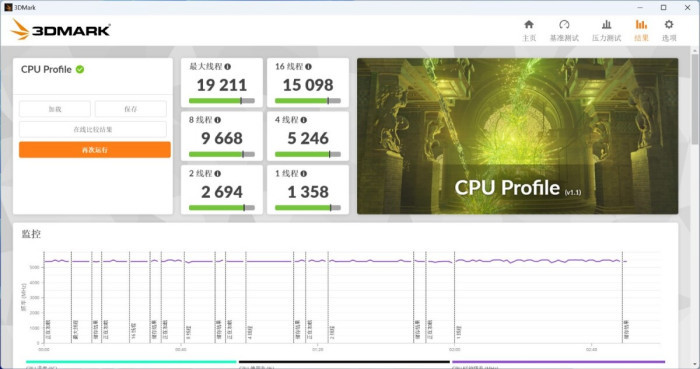This screenshot has width=700, height=369.
Task: Click the 4 线程 marker in monitoring chart
Action: pyautogui.click(x=250, y=332)
